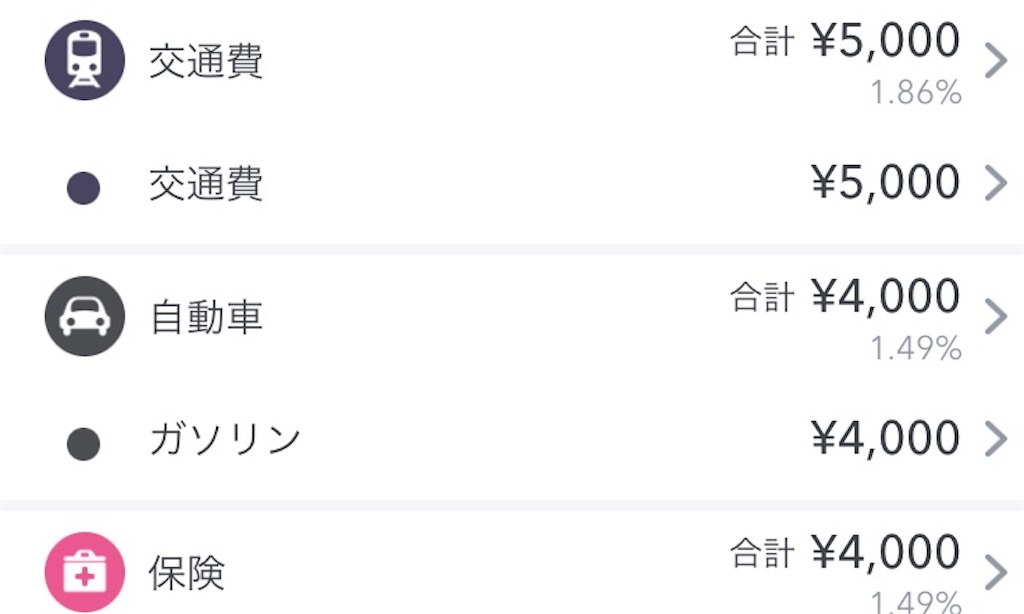
Task: Open 自動車 category total chevron
Action: [x=995, y=316]
